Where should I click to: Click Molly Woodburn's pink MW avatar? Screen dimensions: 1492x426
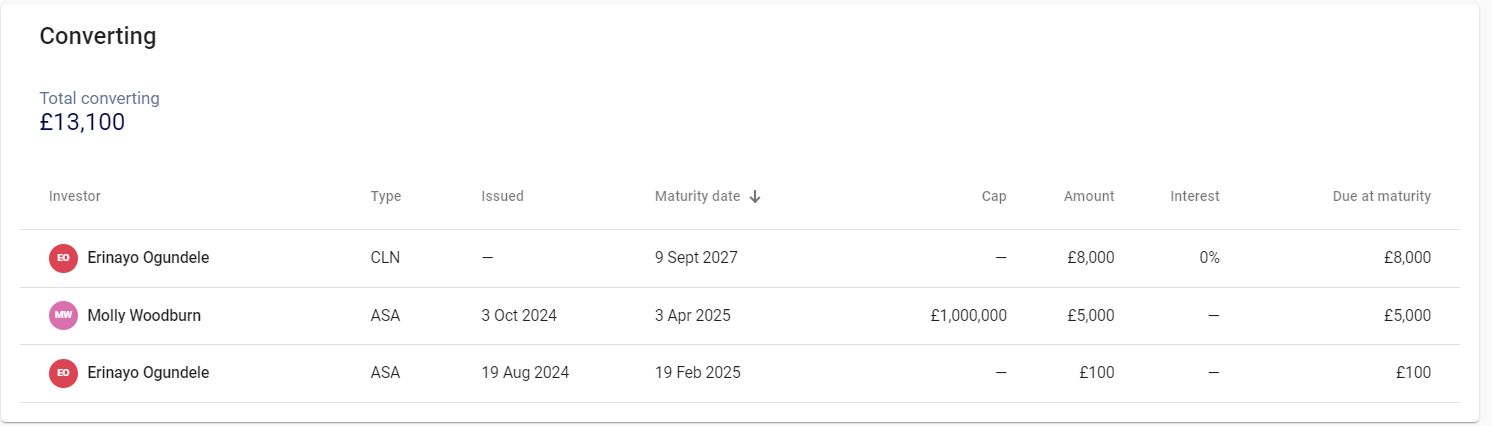63,316
